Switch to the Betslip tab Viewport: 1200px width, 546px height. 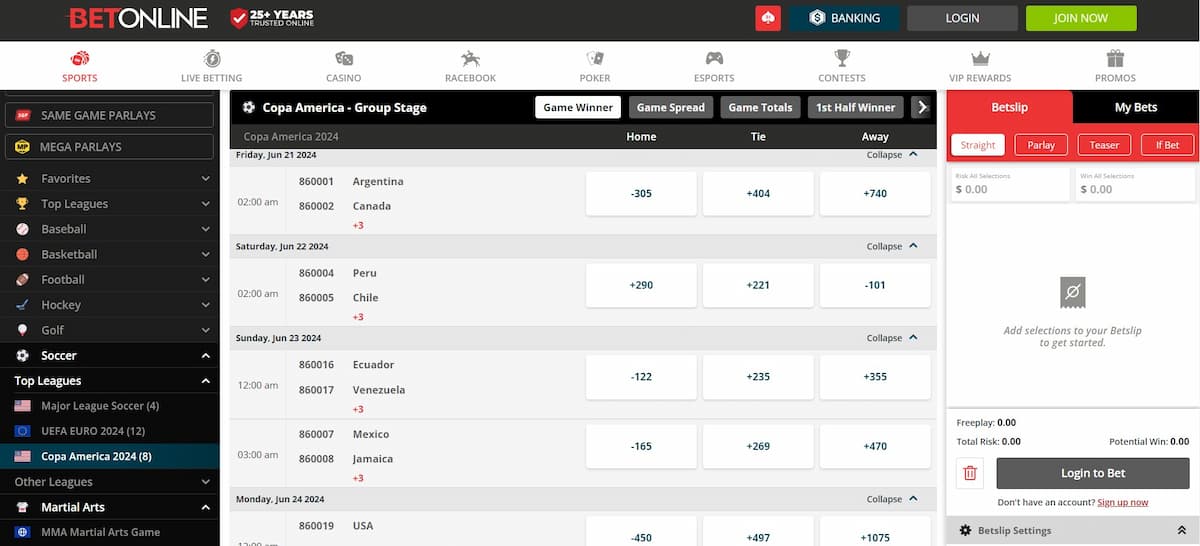[x=1009, y=107]
